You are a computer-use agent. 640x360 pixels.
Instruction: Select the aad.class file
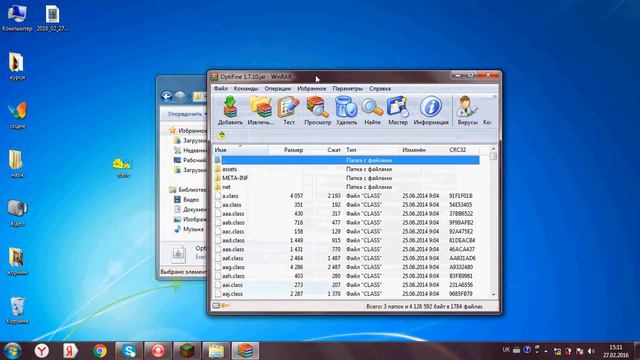(x=346, y=240)
